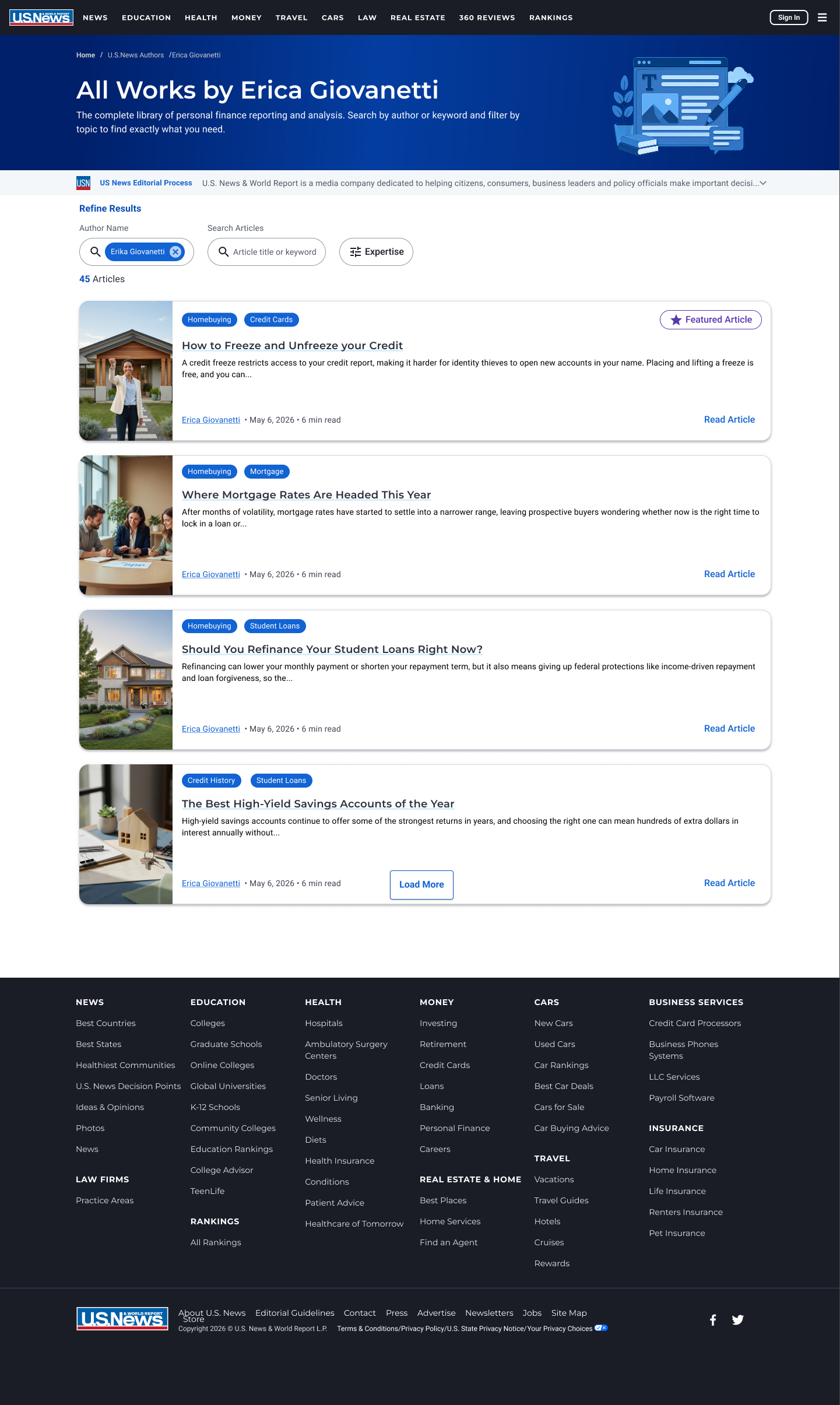The height and width of the screenshot is (1405, 840).
Task: Open the Money menu in top navigation
Action: [247, 17]
